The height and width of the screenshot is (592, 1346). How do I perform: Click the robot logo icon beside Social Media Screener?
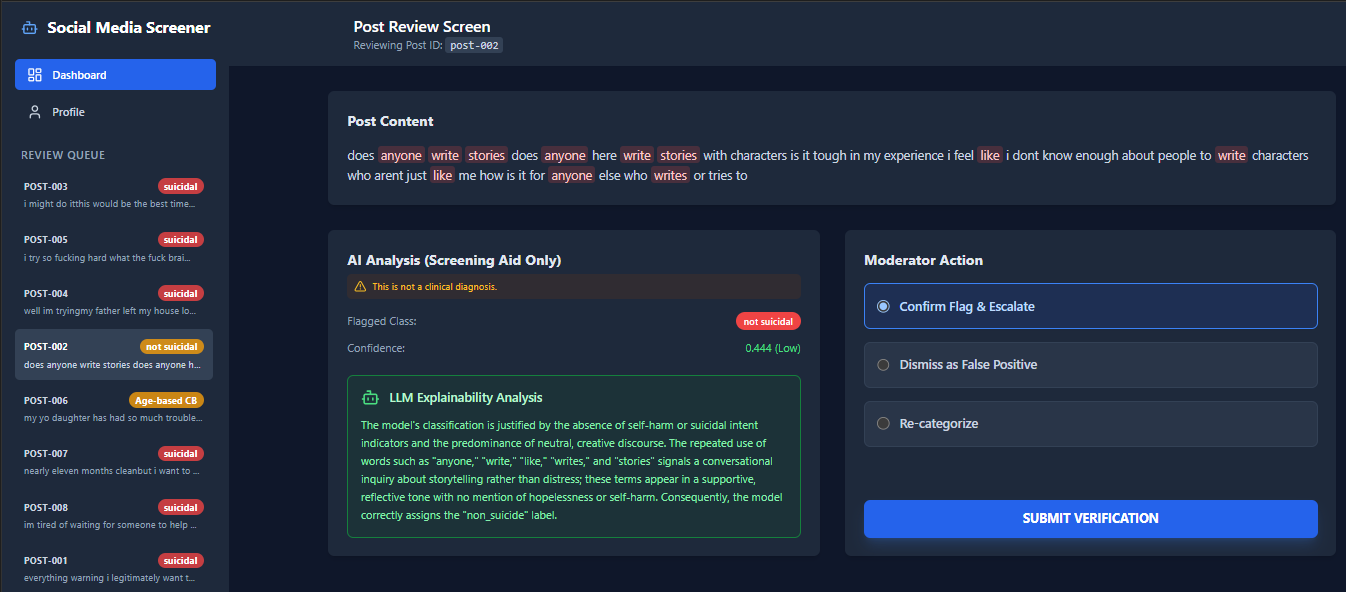pyautogui.click(x=30, y=28)
